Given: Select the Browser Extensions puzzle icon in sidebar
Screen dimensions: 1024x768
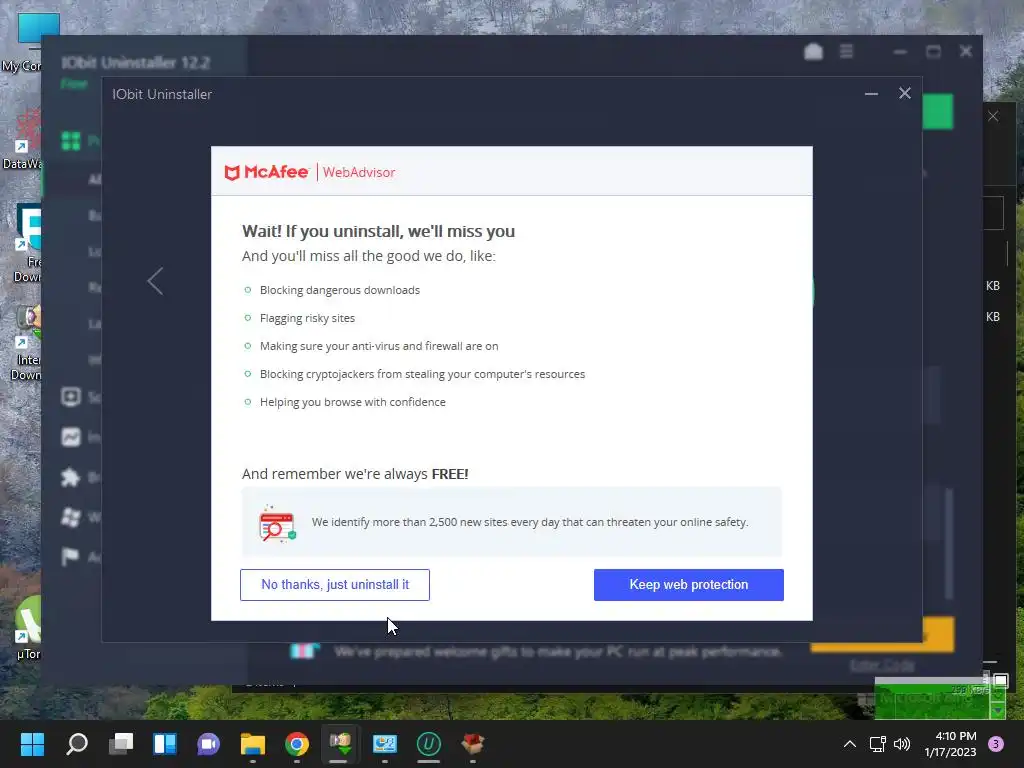Looking at the screenshot, I should pos(71,477).
